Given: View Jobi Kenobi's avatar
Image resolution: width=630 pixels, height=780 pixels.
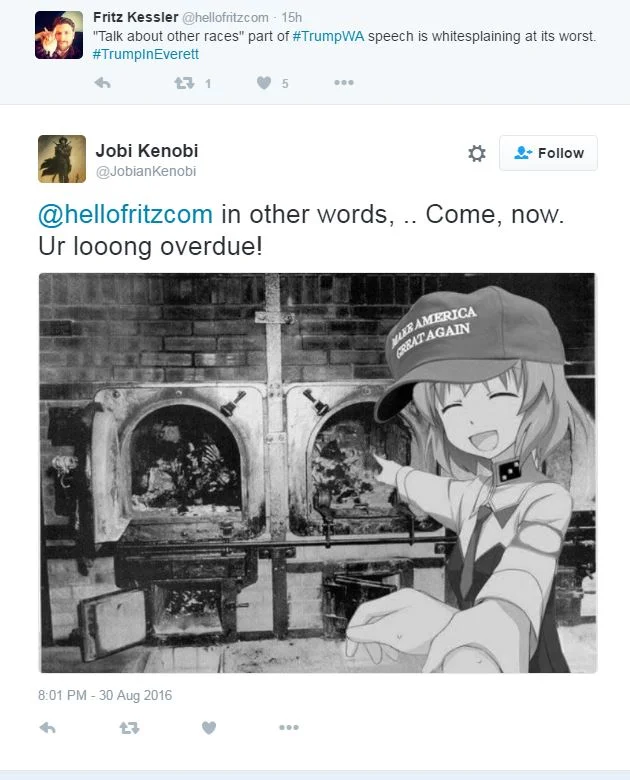Looking at the screenshot, I should point(62,159).
